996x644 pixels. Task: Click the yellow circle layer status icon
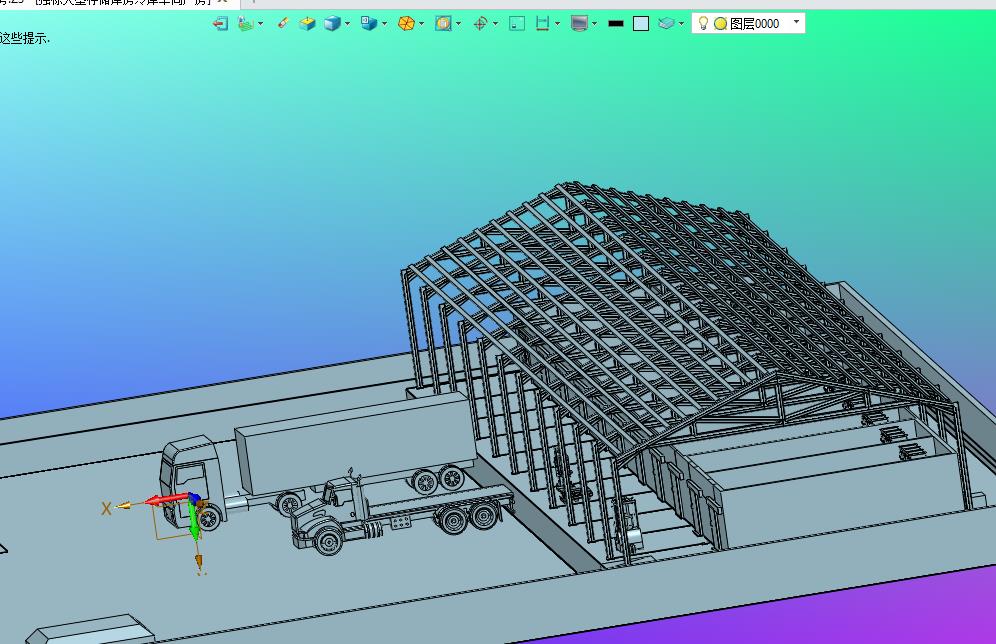tap(720, 24)
